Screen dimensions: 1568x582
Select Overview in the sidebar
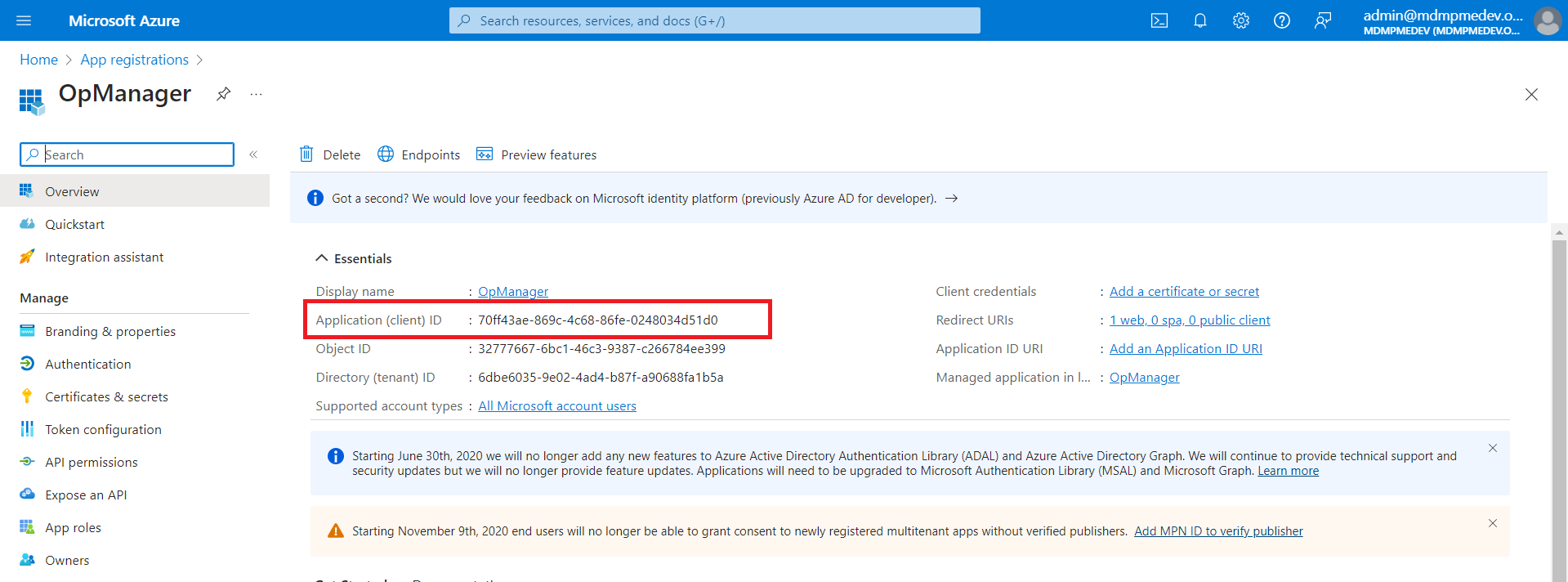pyautogui.click(x=135, y=191)
